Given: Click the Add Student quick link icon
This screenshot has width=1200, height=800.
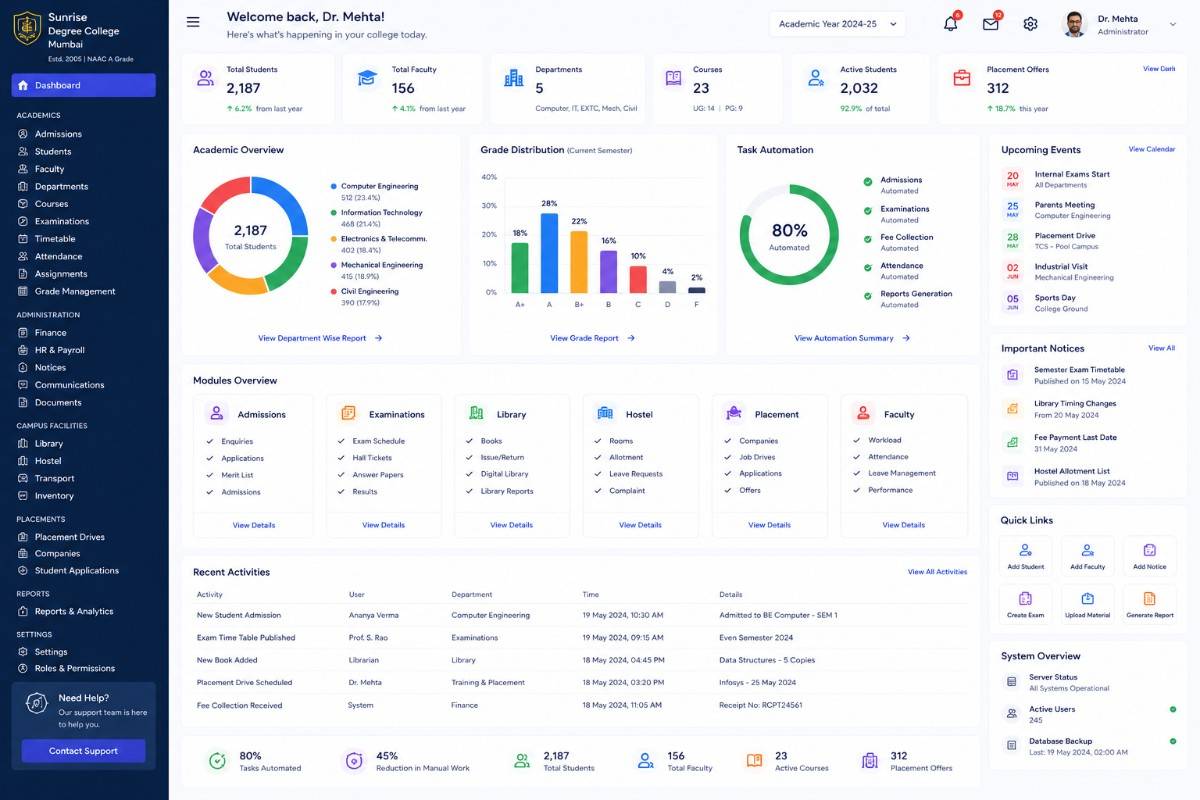Looking at the screenshot, I should pos(1025,550).
